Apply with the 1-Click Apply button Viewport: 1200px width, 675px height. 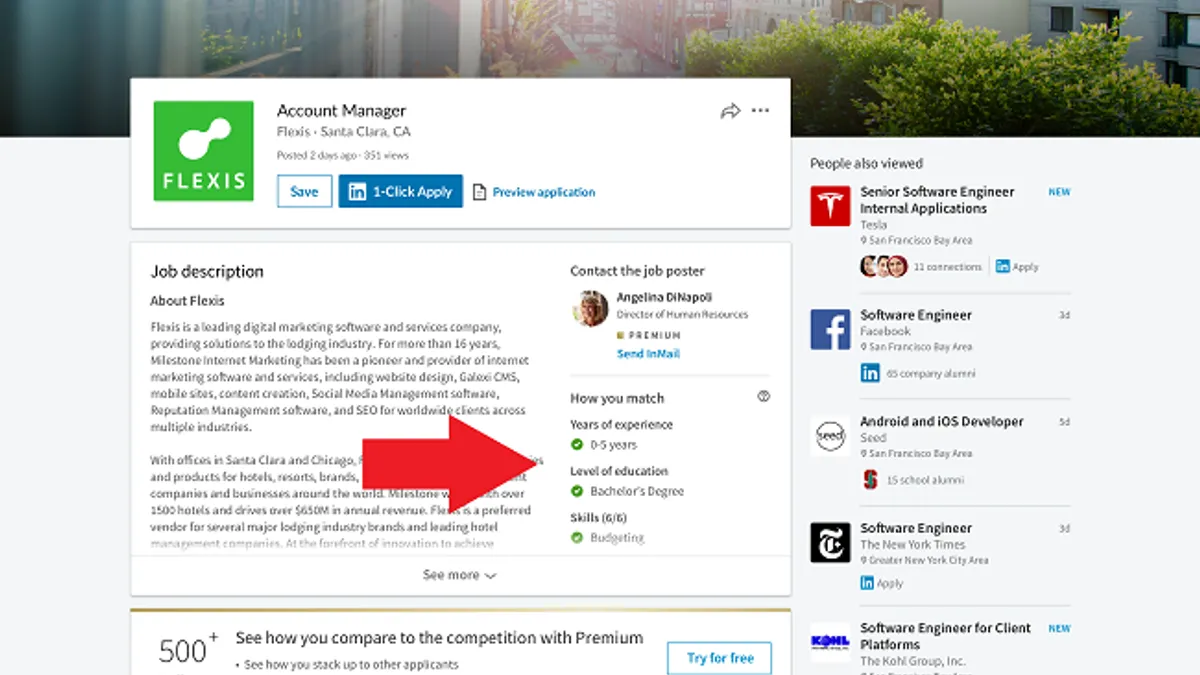tap(400, 192)
